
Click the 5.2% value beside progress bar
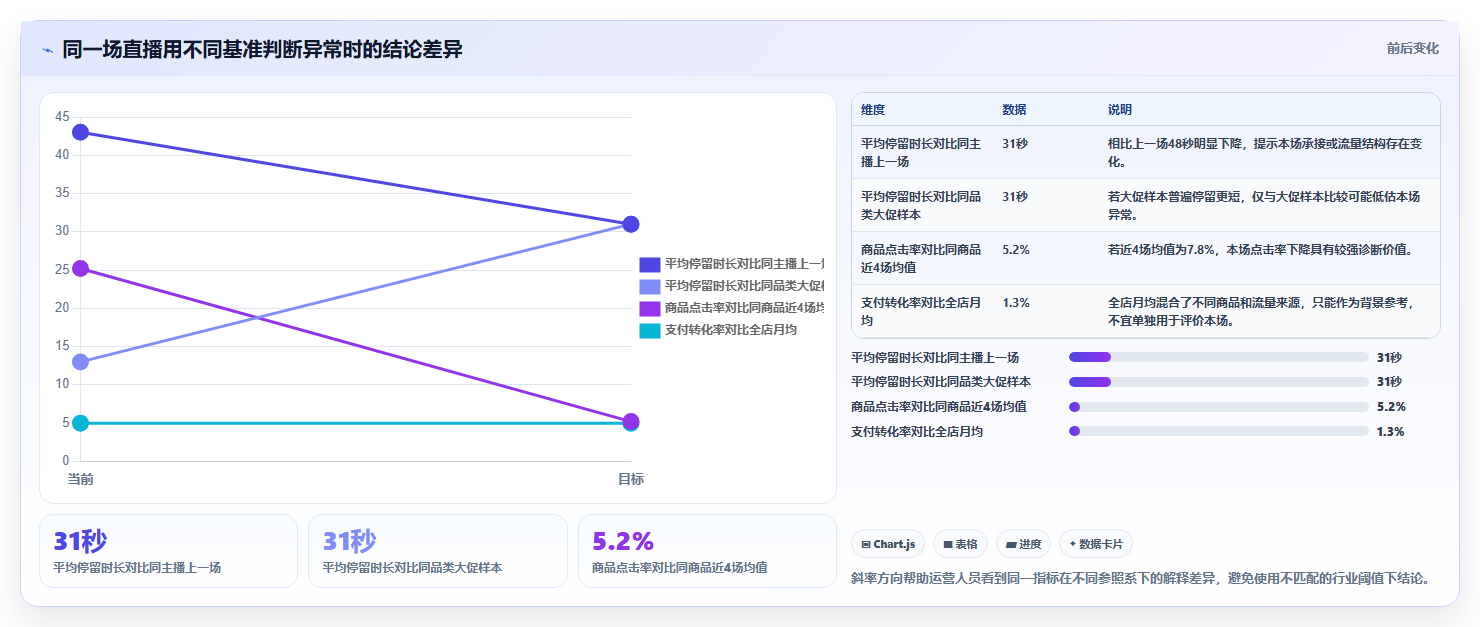point(1391,407)
